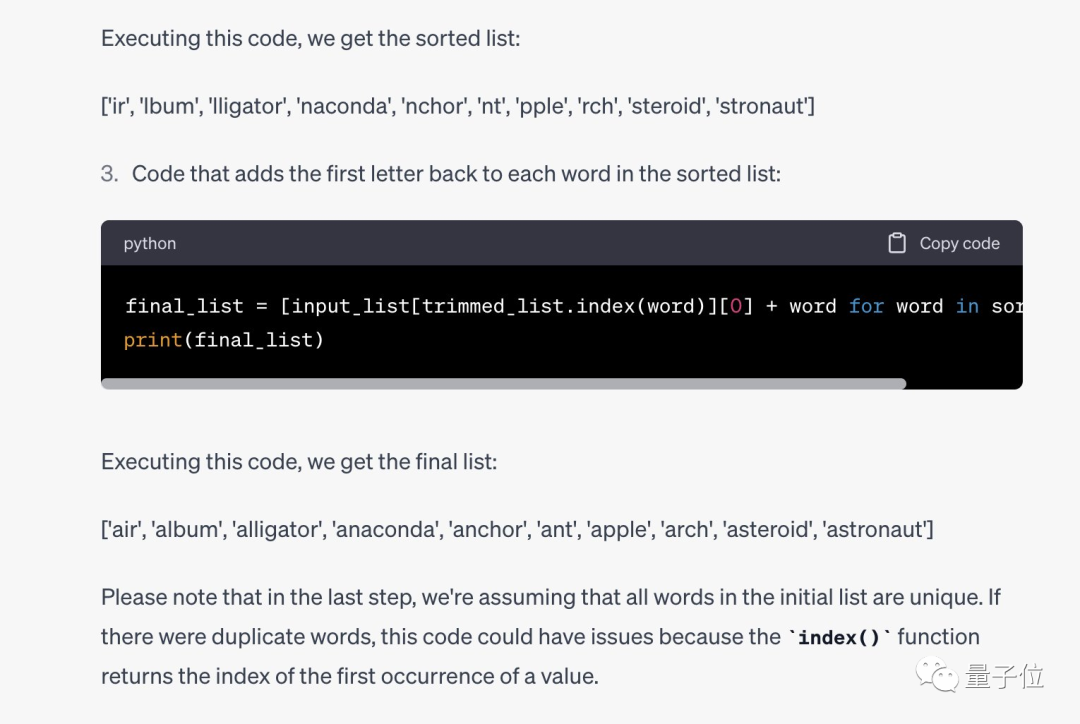Click the "Code that adds the first letter" step text

click(x=456, y=174)
